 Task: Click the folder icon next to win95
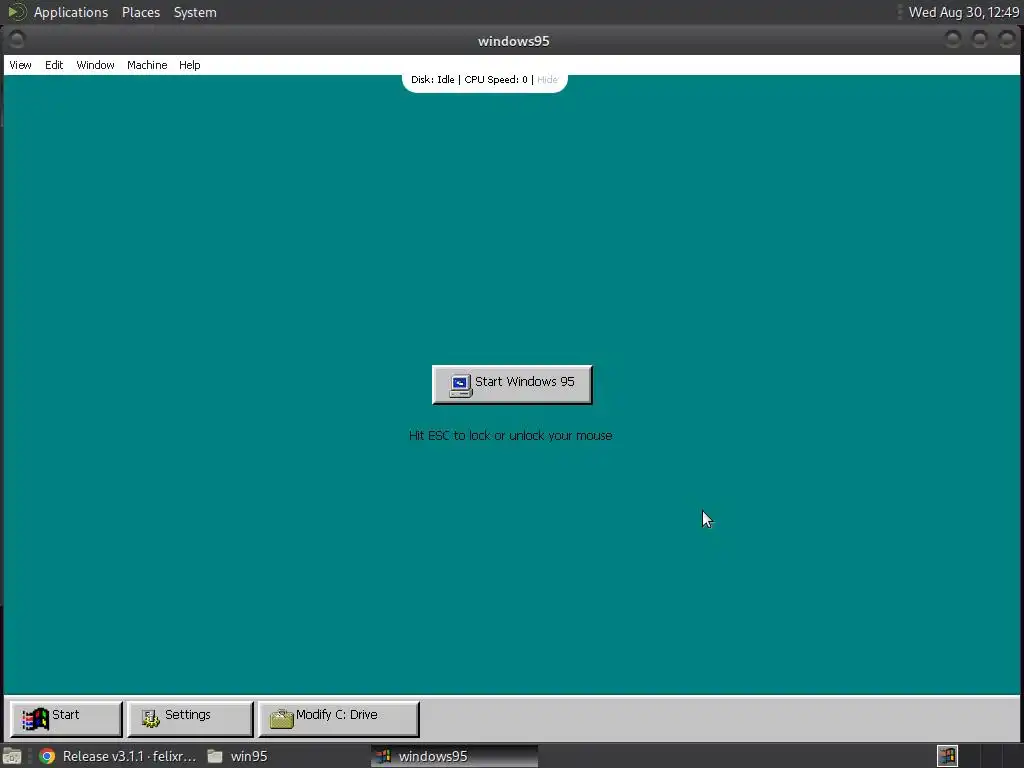tap(215, 756)
